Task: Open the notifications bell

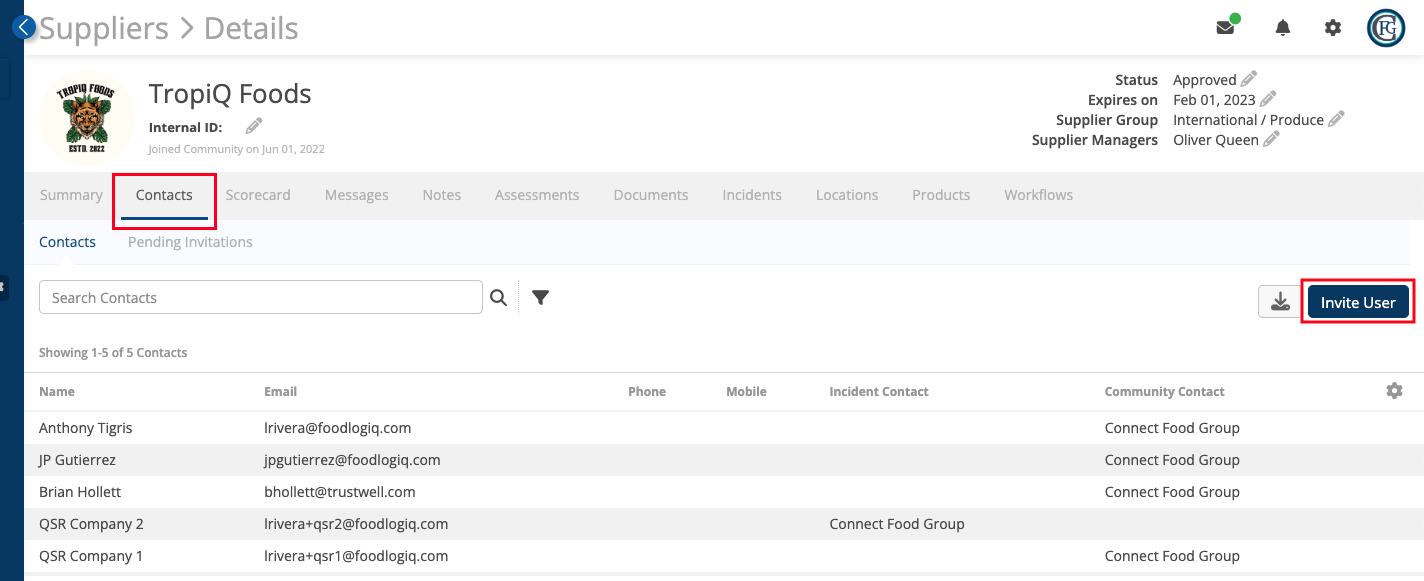Action: 1283,28
